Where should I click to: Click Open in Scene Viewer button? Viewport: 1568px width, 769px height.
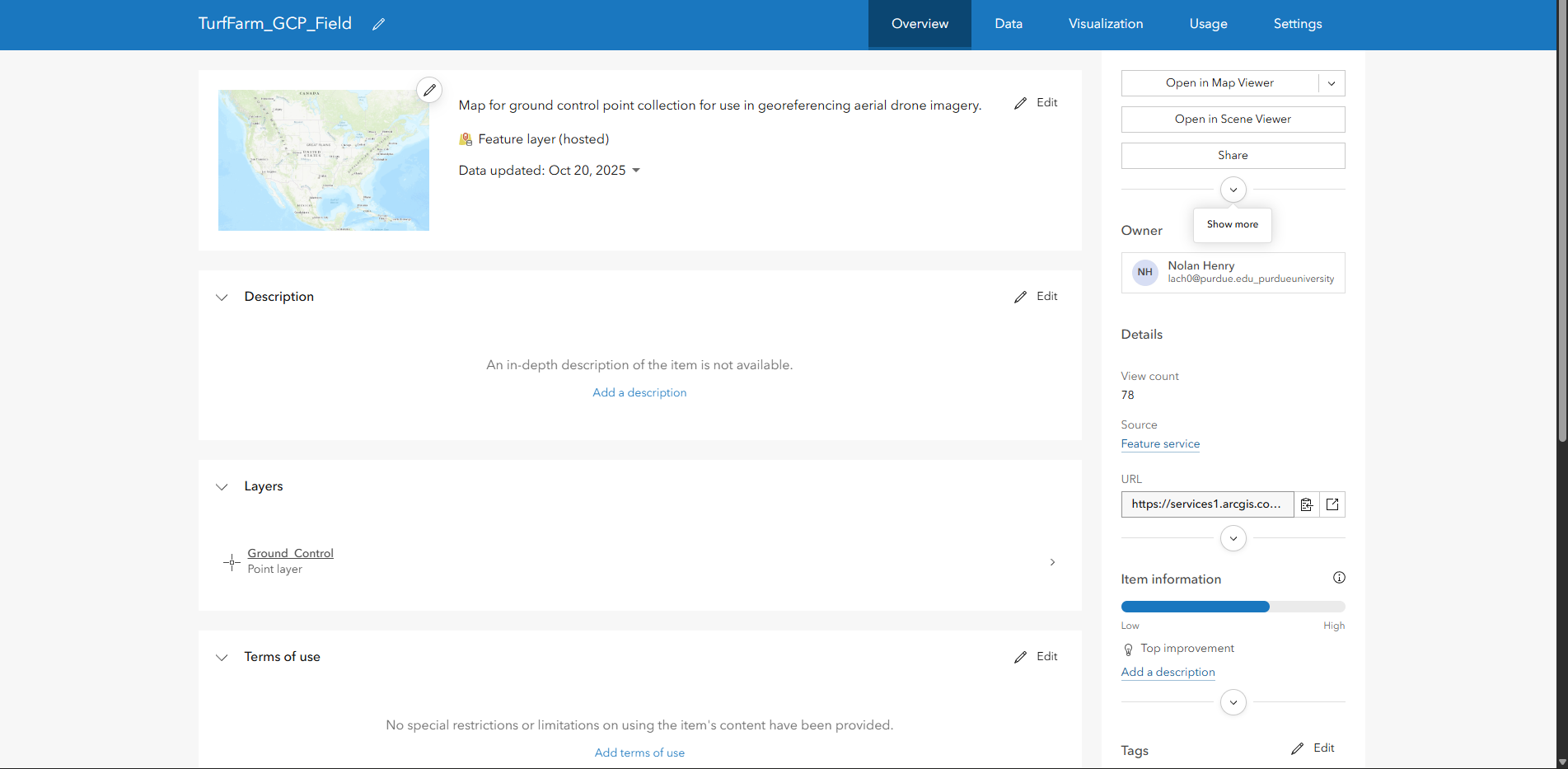(x=1233, y=120)
